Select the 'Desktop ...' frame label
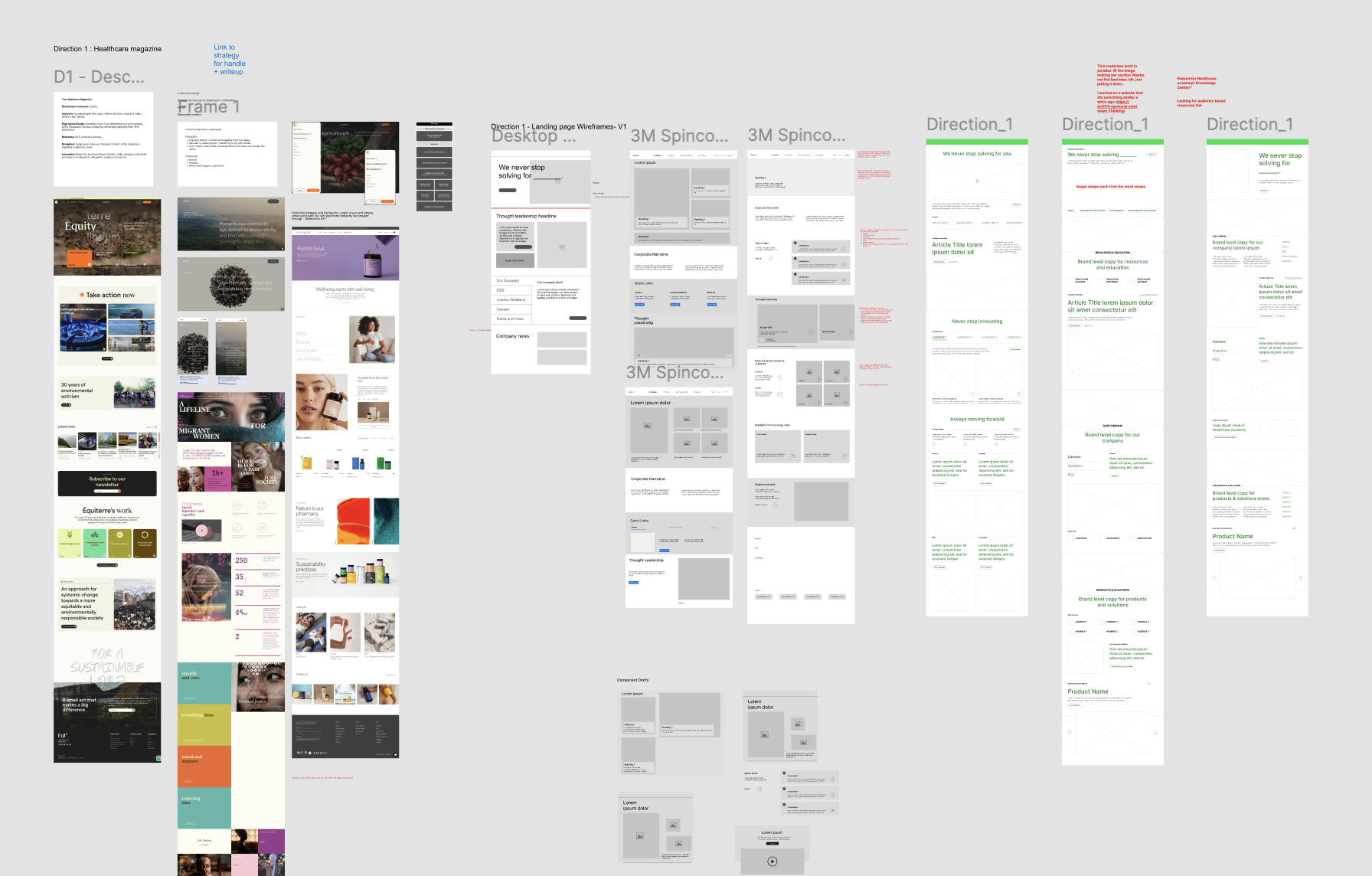The image size is (1372, 876). [x=534, y=136]
